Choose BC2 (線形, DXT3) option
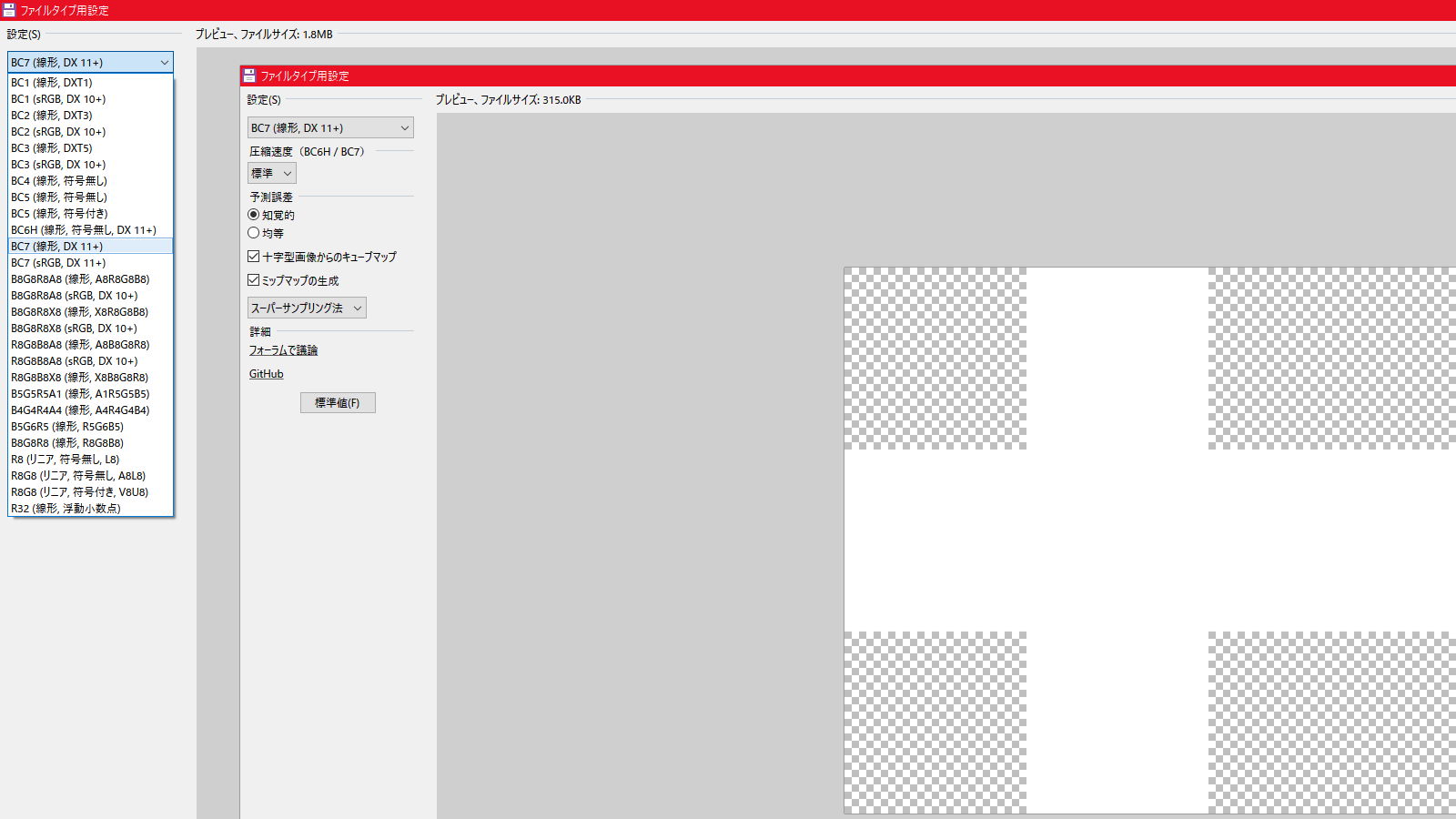1456x819 pixels. [90, 115]
